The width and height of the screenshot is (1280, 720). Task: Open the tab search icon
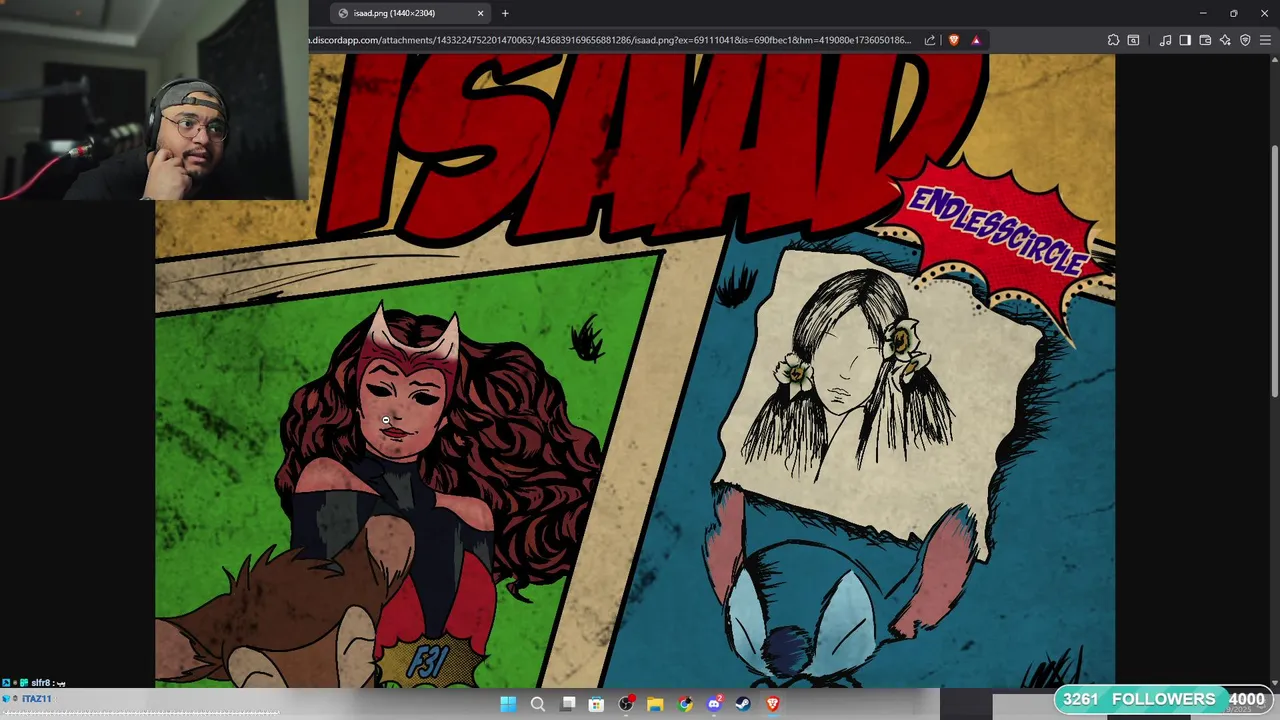point(1133,40)
